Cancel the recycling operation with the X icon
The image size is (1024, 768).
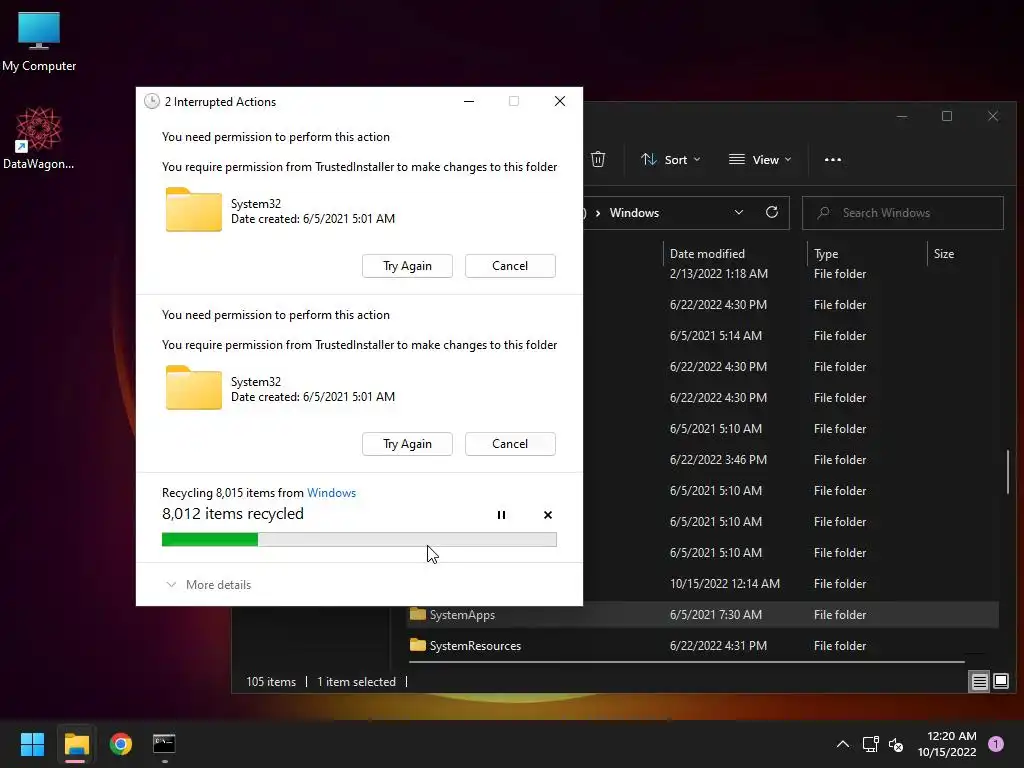click(x=548, y=515)
